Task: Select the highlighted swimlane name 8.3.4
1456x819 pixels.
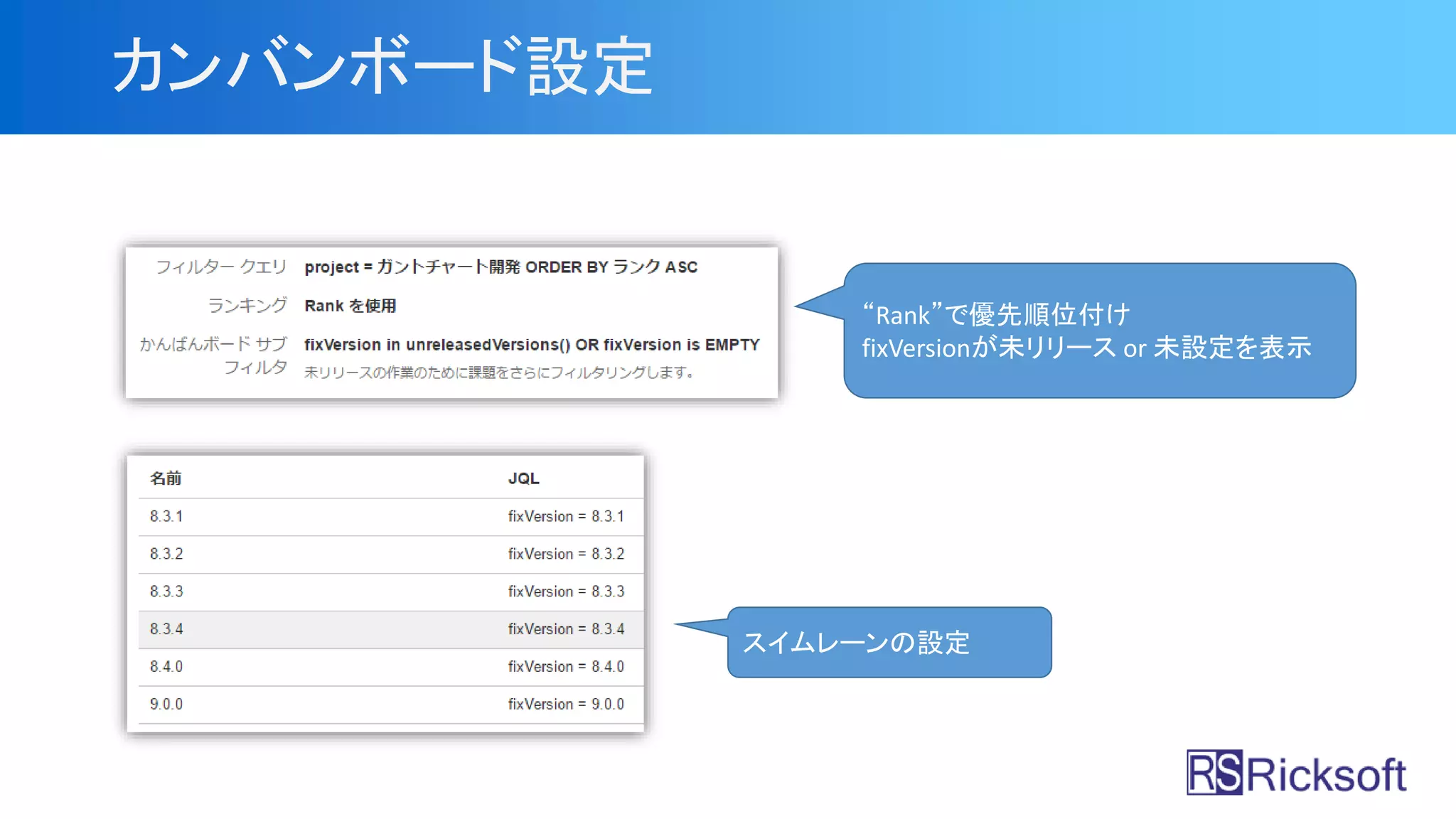Action: (x=166, y=629)
